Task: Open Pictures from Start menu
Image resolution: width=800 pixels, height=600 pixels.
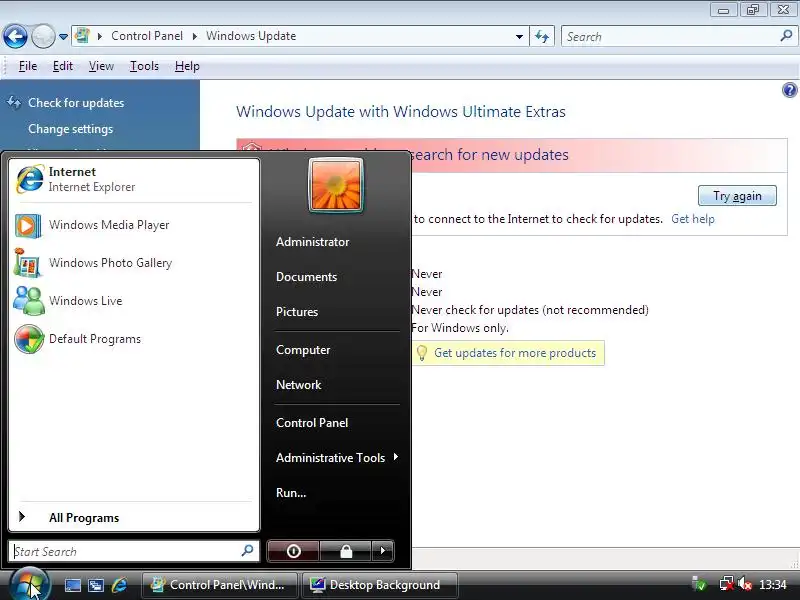Action: pyautogui.click(x=297, y=312)
